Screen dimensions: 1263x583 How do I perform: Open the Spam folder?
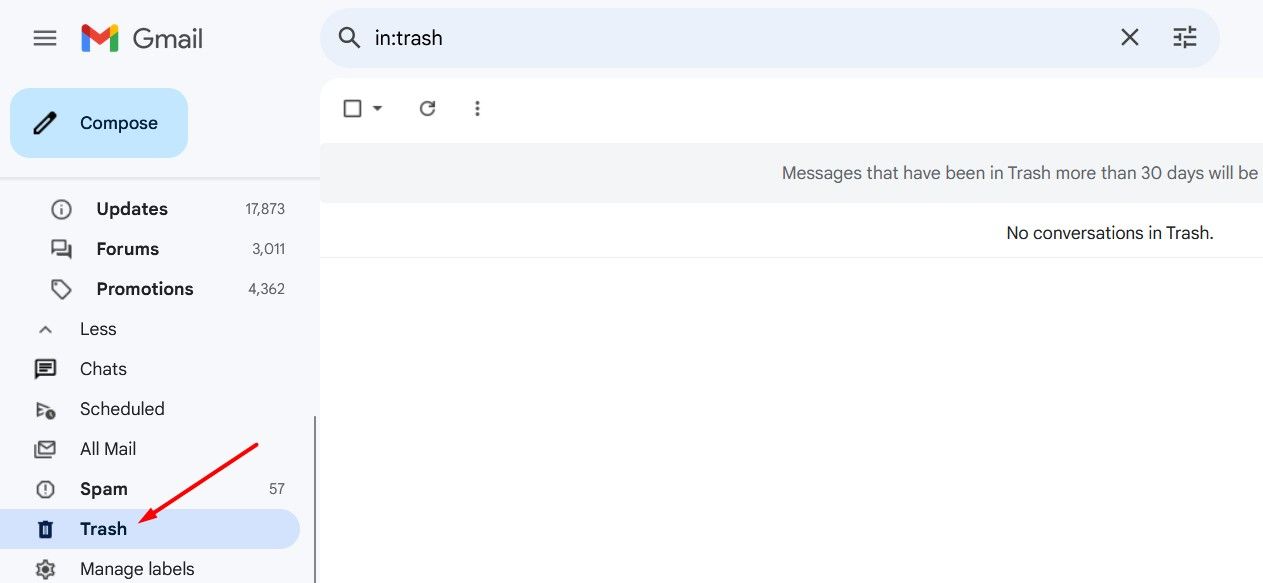pos(104,489)
